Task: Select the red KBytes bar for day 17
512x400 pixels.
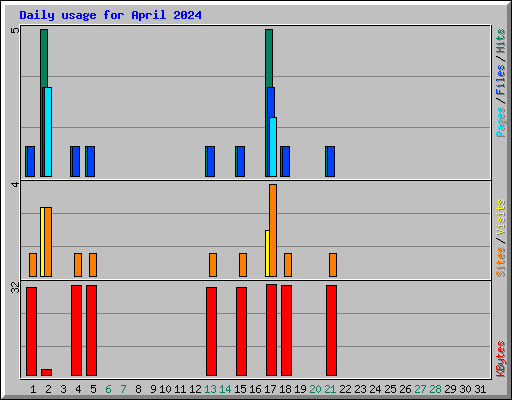Action: (272, 330)
